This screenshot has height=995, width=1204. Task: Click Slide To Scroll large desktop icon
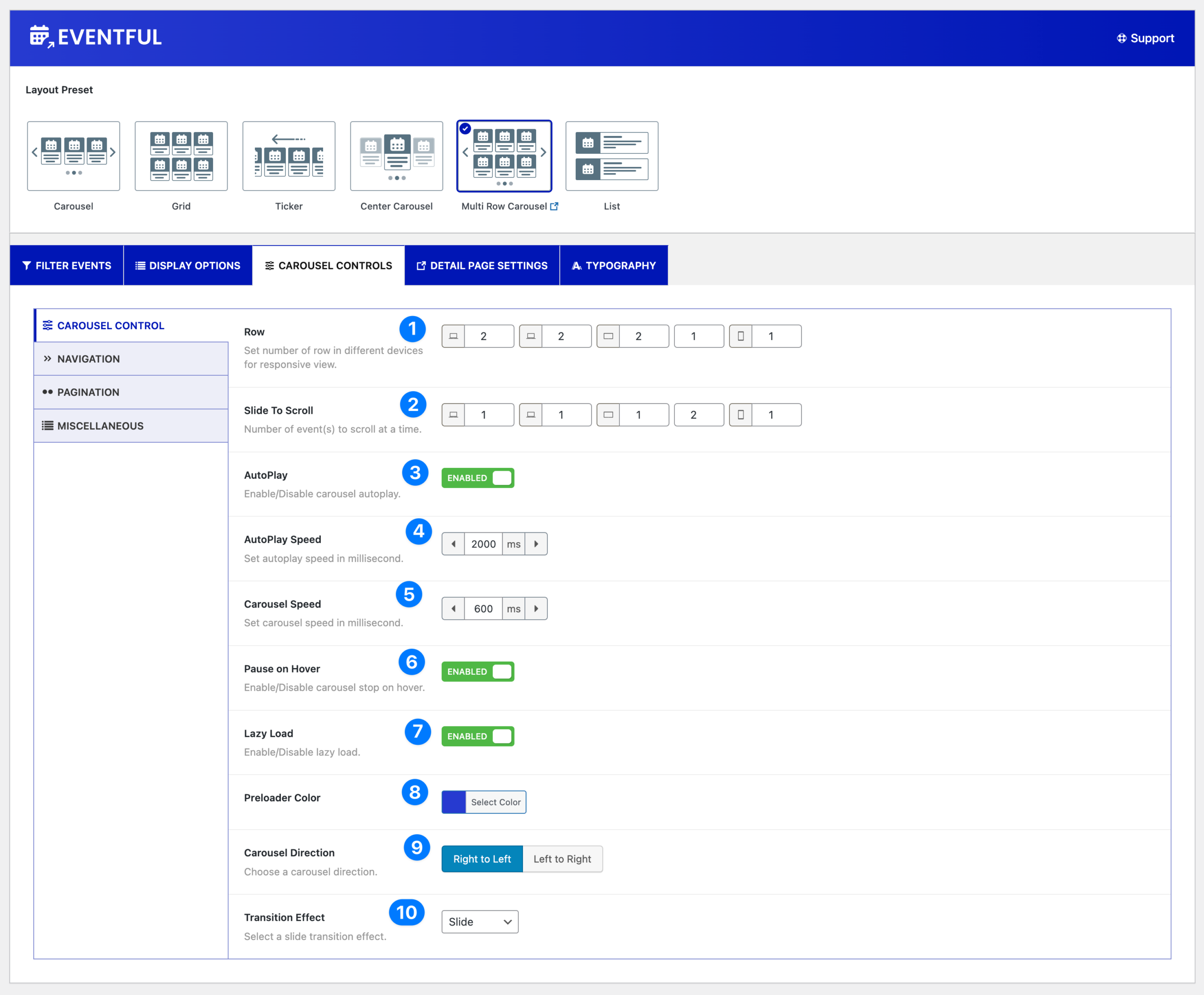[453, 415]
